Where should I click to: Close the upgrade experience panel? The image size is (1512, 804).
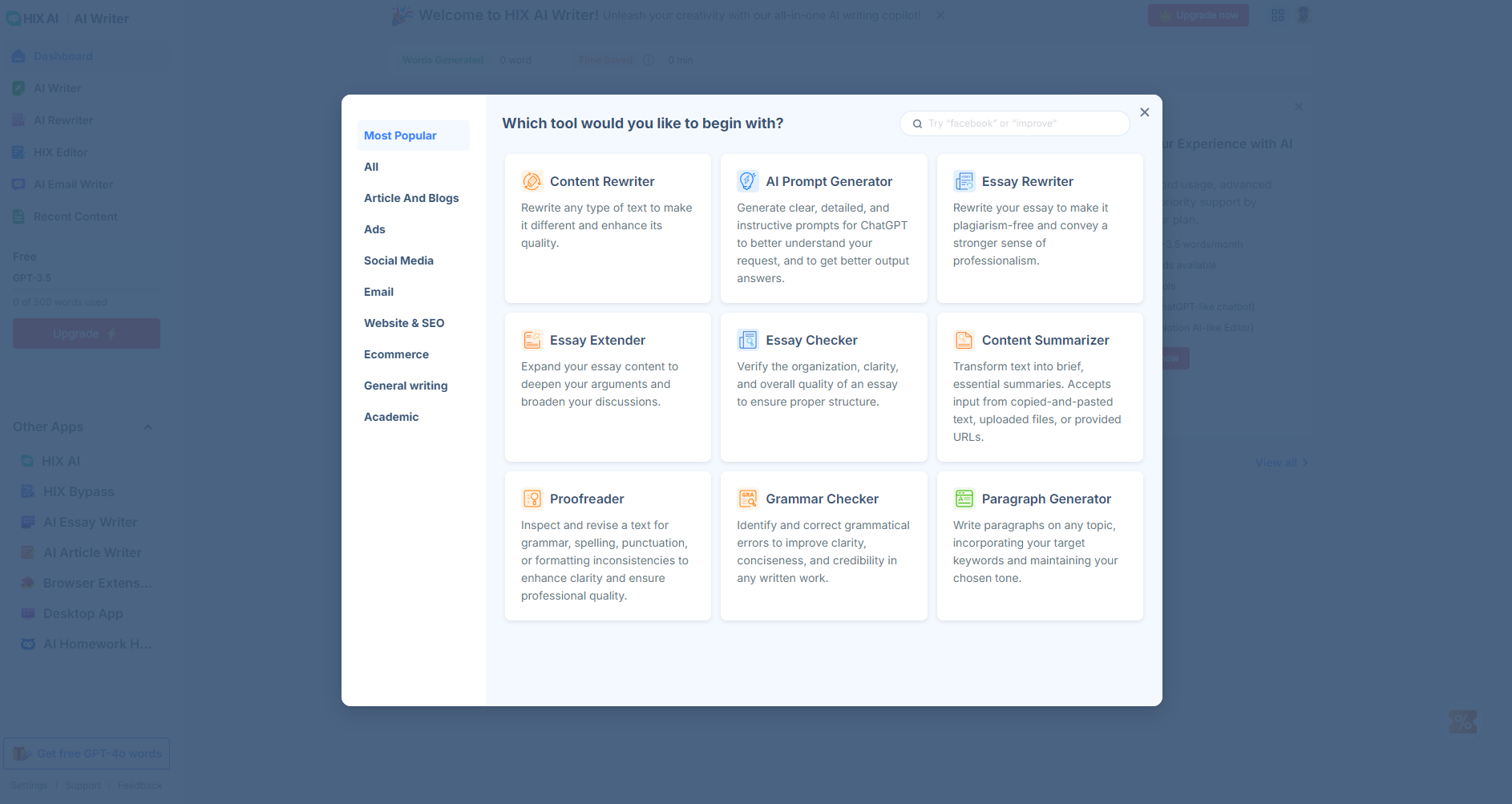[x=1299, y=107]
